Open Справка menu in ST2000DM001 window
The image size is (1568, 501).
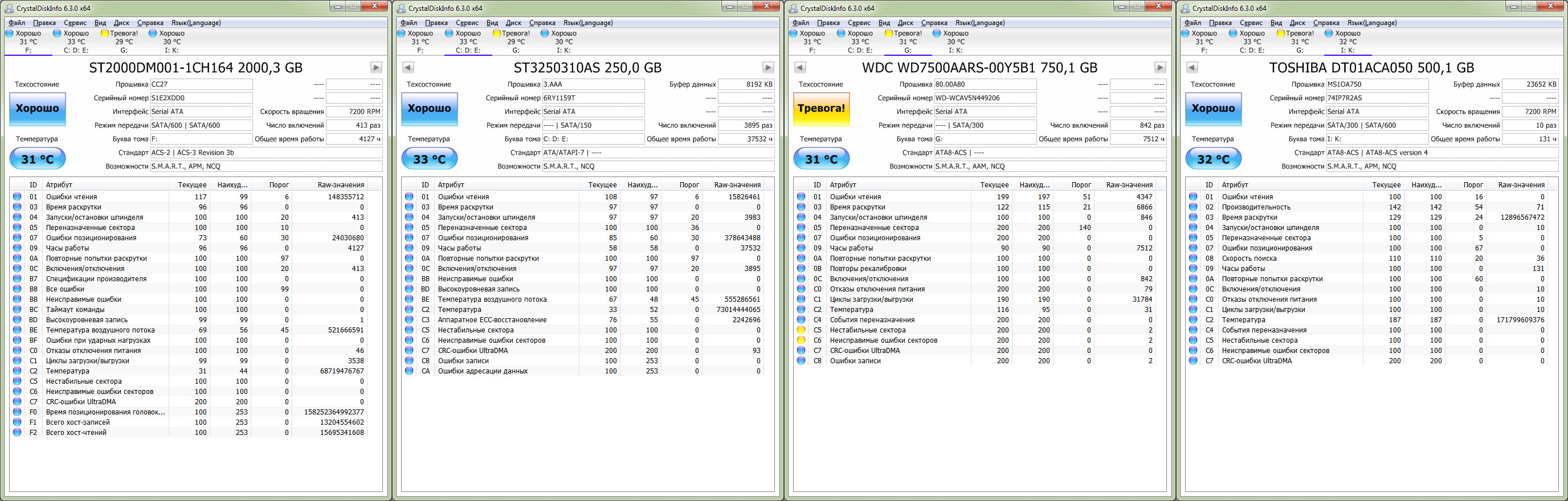click(x=150, y=23)
